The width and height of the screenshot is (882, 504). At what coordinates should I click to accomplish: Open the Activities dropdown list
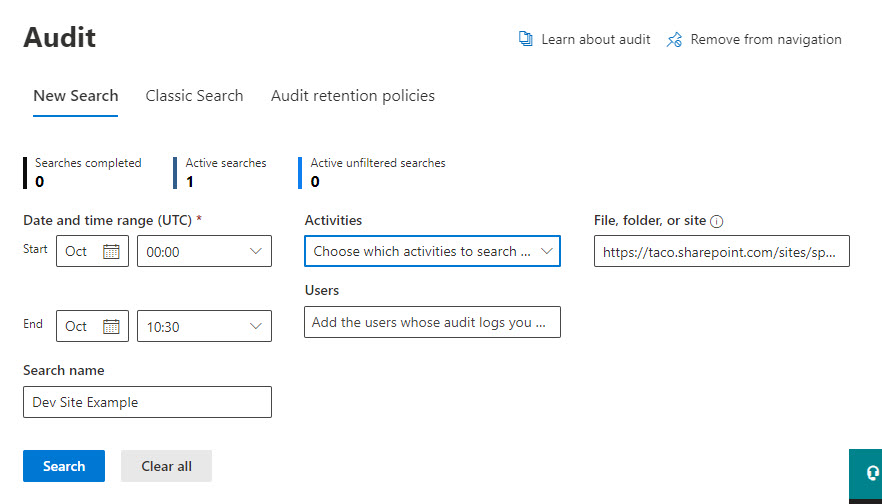tap(432, 251)
